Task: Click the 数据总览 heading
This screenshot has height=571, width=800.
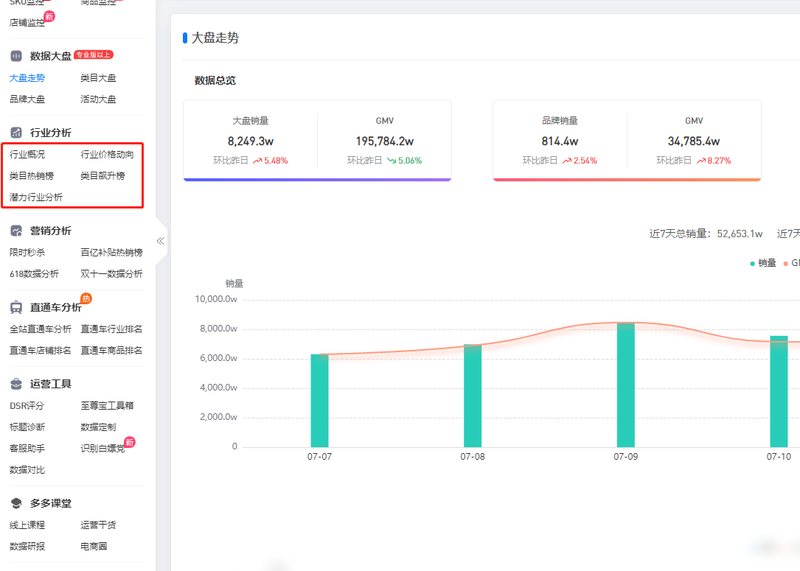Action: (x=215, y=81)
